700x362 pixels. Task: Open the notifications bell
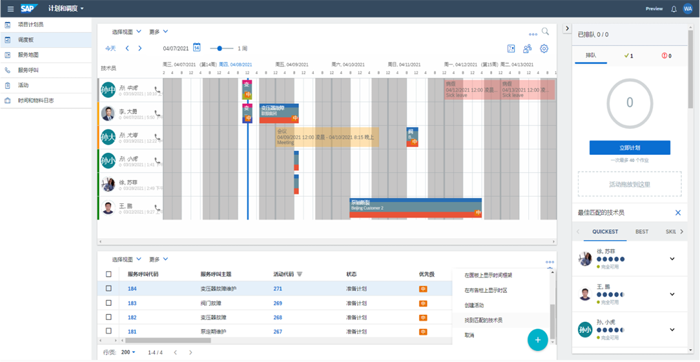point(674,9)
